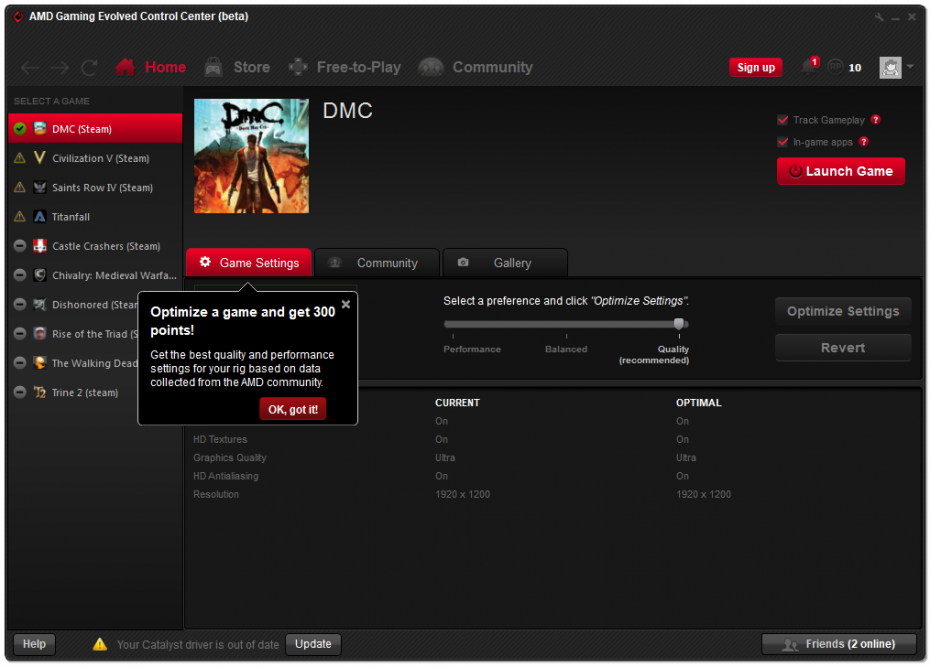Click the help icon next to In-game apps

(863, 142)
